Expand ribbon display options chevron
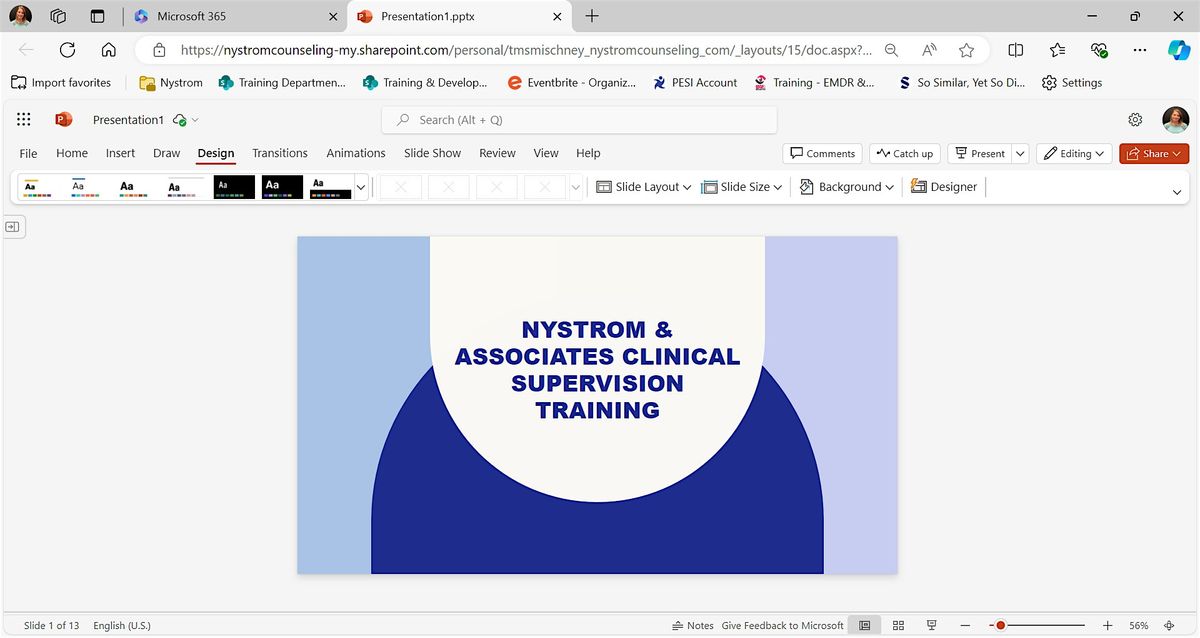The height and width of the screenshot is (638, 1200). (x=1177, y=192)
